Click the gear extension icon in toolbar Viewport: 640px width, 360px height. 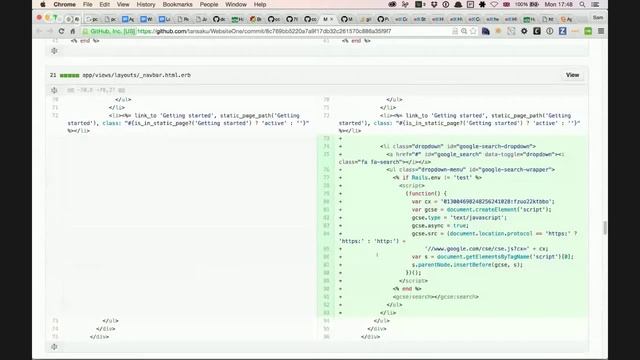[524, 31]
